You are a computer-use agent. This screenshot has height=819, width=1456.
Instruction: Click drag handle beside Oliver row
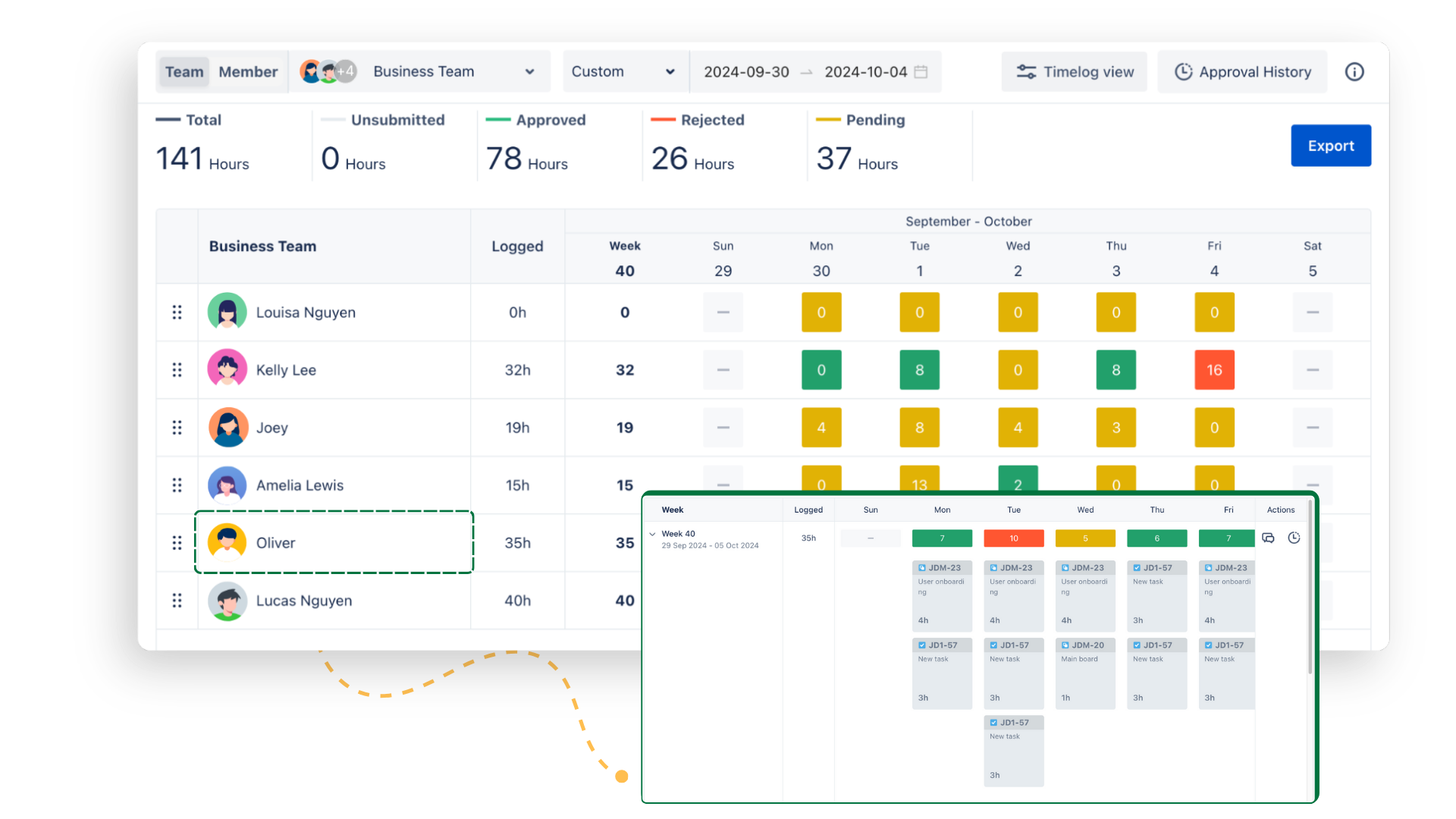[x=177, y=543]
